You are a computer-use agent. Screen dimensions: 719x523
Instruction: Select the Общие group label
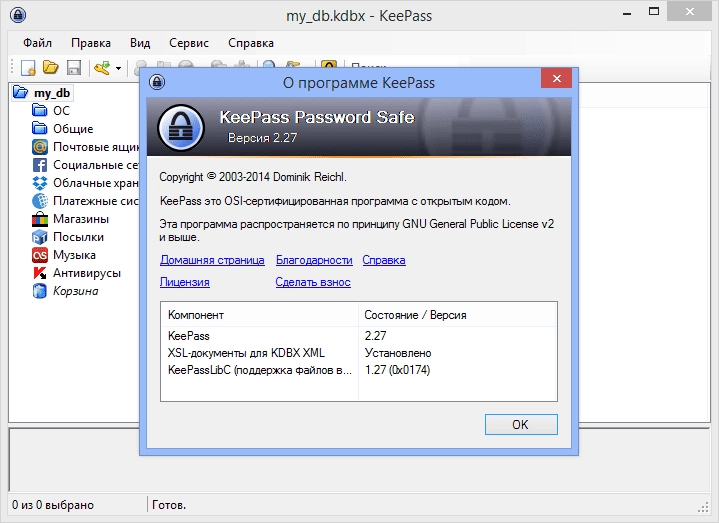pos(73,129)
